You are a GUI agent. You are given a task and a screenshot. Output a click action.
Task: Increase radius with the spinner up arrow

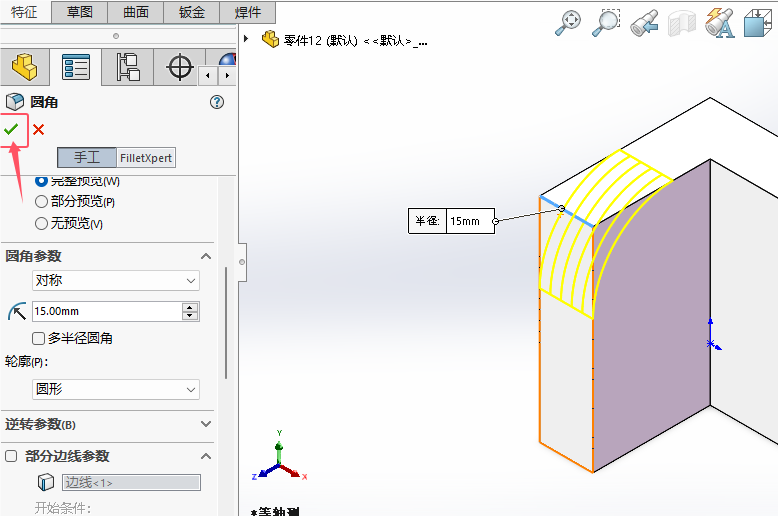point(190,307)
